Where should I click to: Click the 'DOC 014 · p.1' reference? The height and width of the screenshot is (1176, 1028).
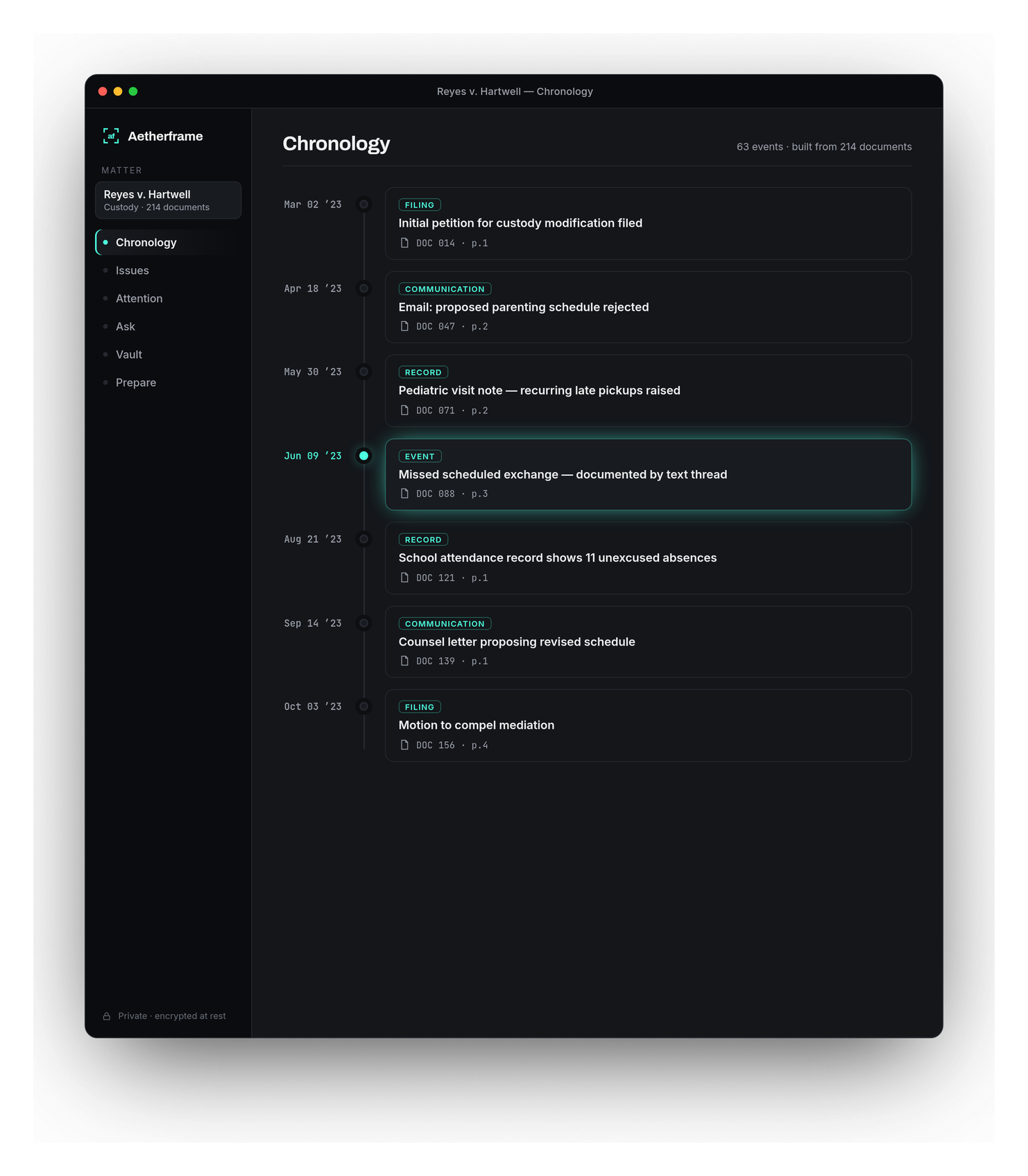click(x=452, y=243)
